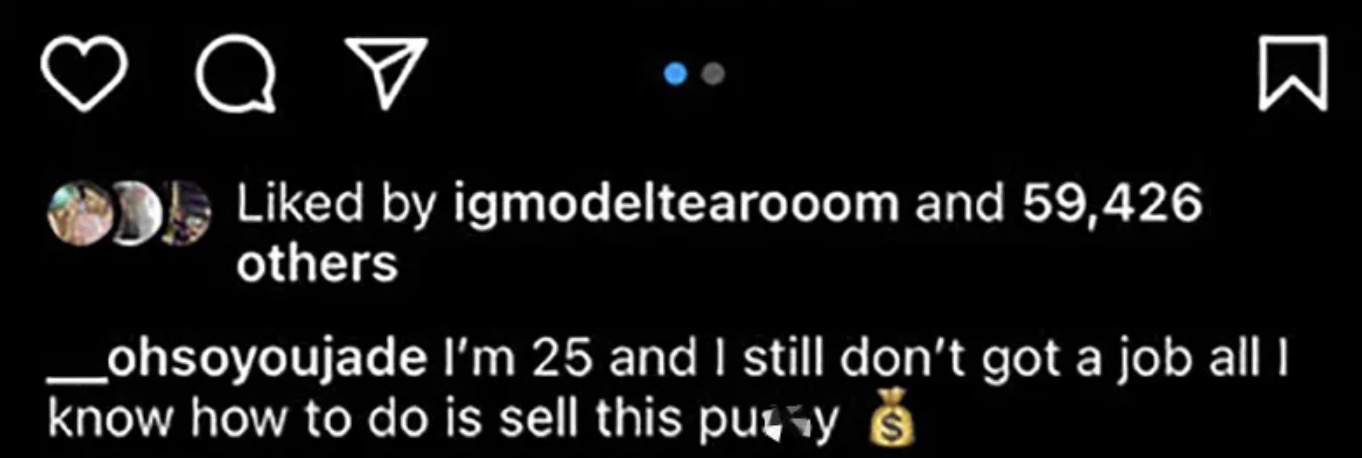This screenshot has height=458, width=1362.
Task: Click the blurred censor patch in caption
Action: click(x=785, y=423)
